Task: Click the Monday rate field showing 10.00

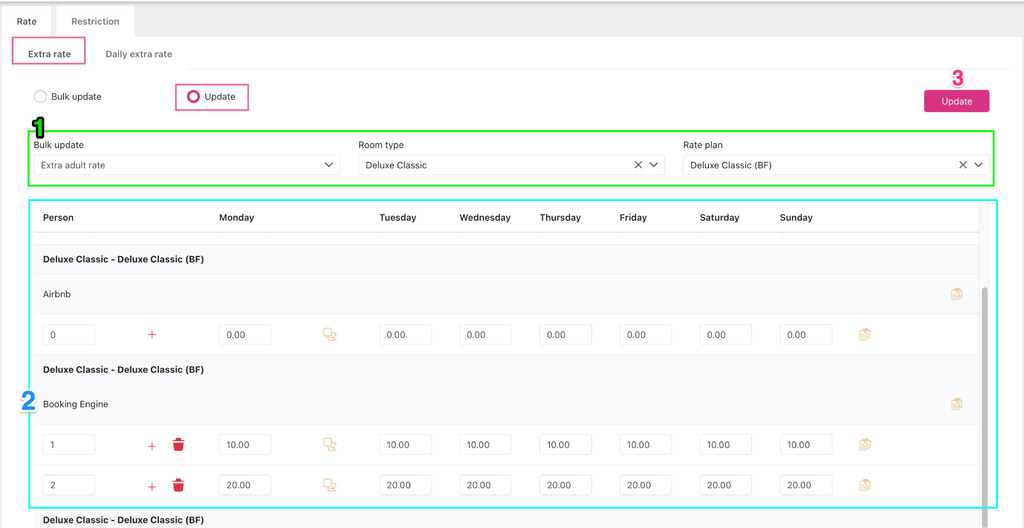Action: tap(245, 445)
